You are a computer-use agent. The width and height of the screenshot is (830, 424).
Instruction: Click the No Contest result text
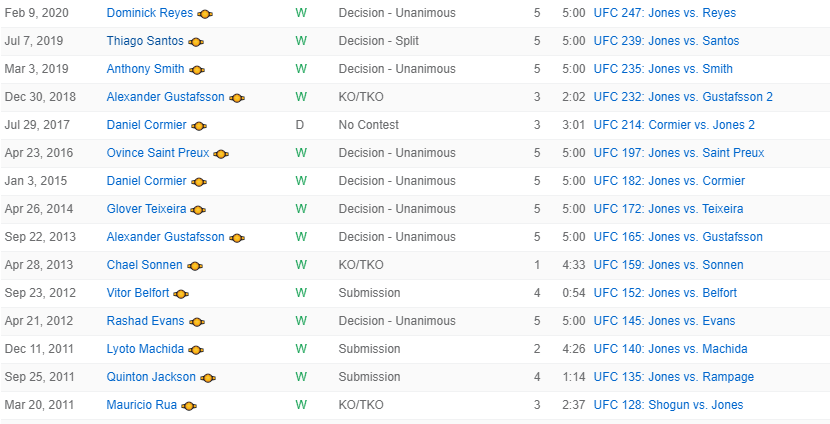tap(369, 125)
